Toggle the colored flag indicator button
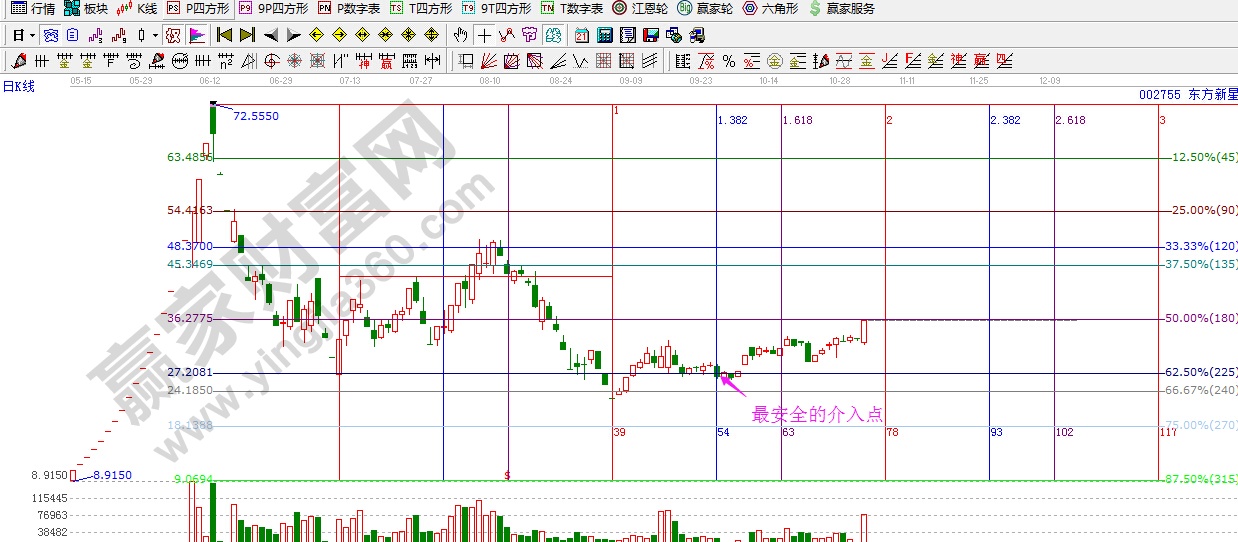Image resolution: width=1238 pixels, height=542 pixels. 197,35
